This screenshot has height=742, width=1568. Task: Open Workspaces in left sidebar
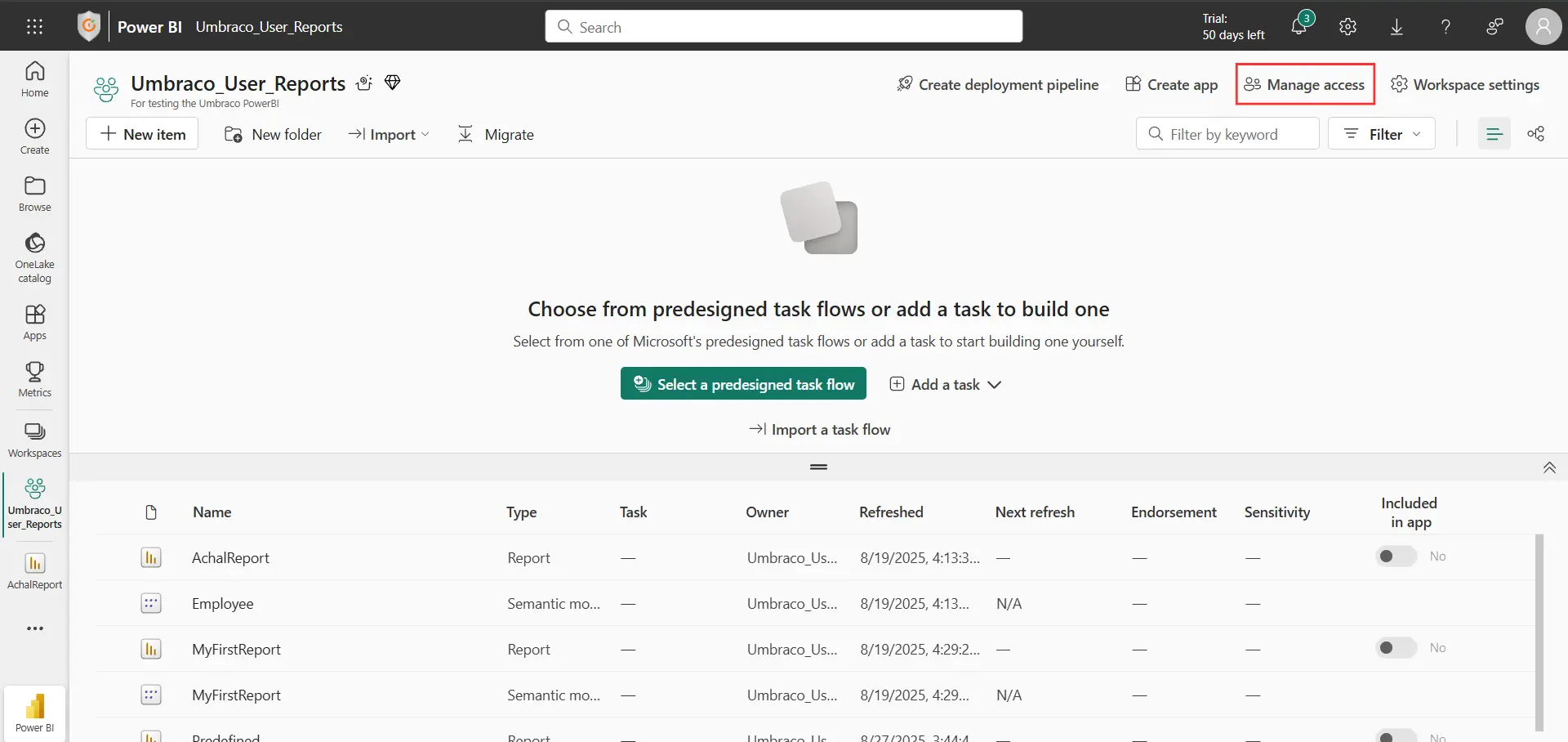[34, 440]
